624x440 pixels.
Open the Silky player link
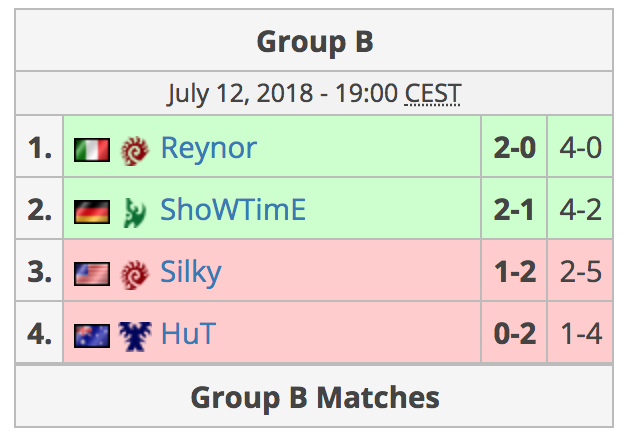[x=191, y=273]
